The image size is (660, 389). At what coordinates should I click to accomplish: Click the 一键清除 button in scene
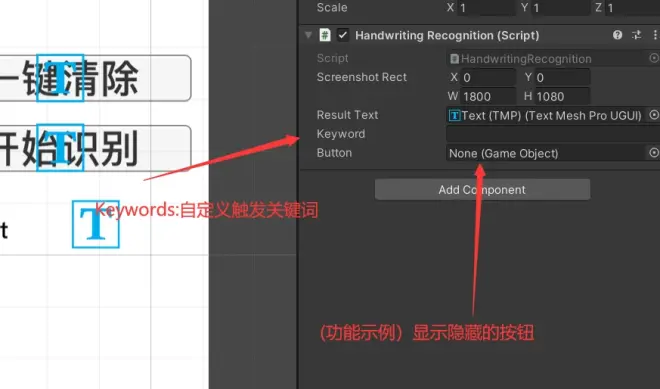[95, 78]
